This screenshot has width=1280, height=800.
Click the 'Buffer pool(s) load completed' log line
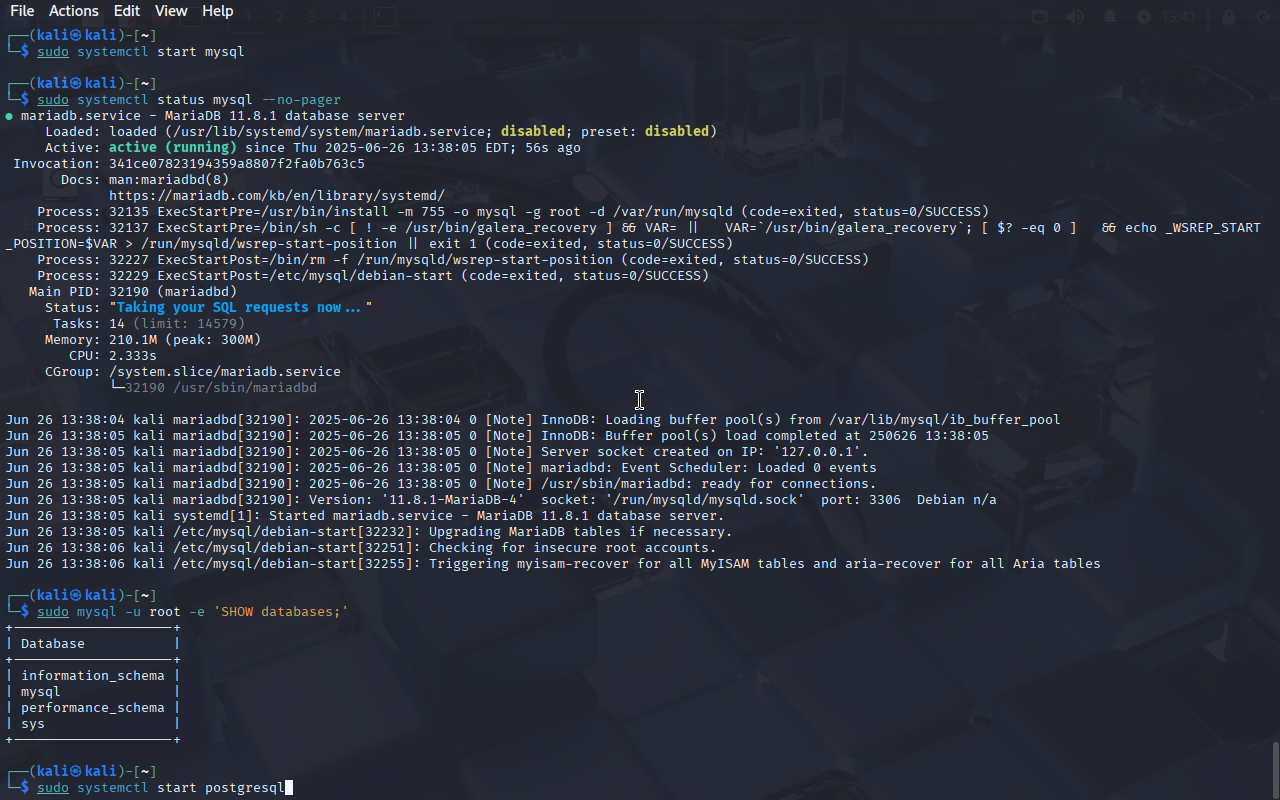[x=497, y=435]
